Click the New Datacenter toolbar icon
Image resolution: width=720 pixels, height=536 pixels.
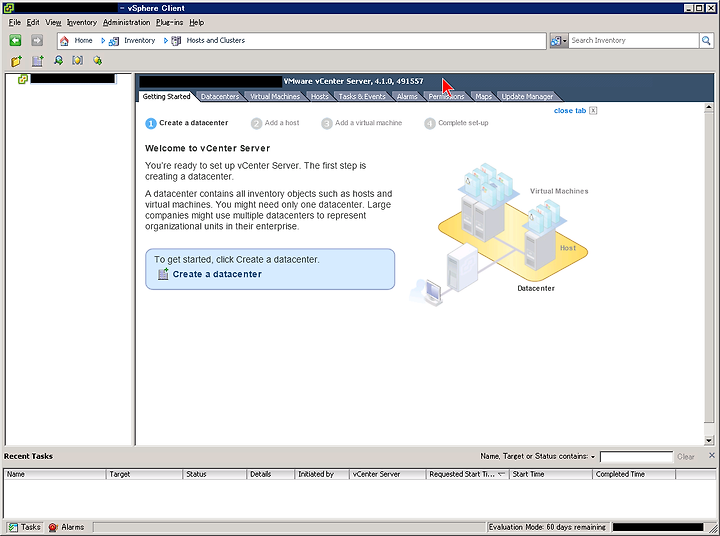[38, 61]
